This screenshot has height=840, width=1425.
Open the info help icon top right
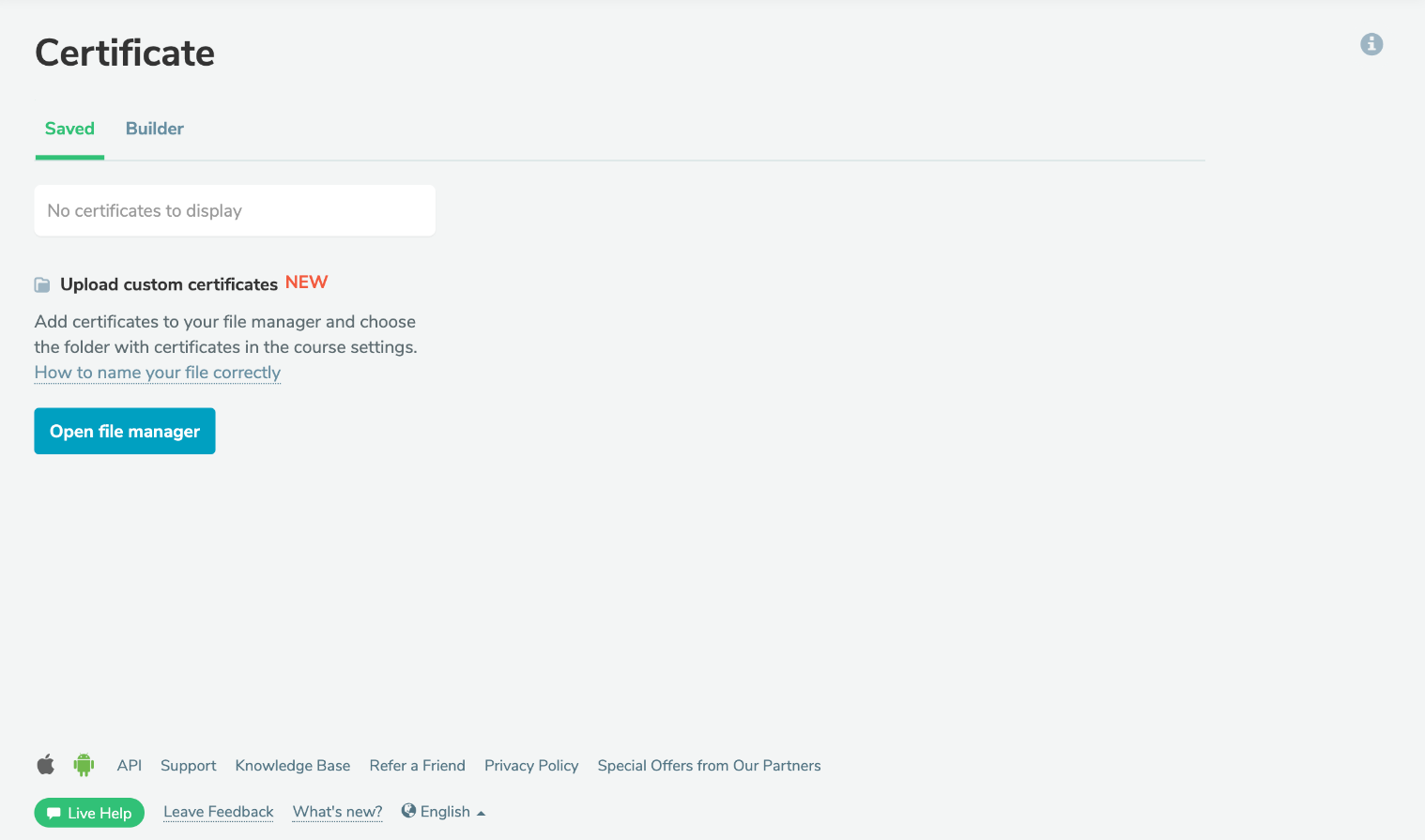1371,44
